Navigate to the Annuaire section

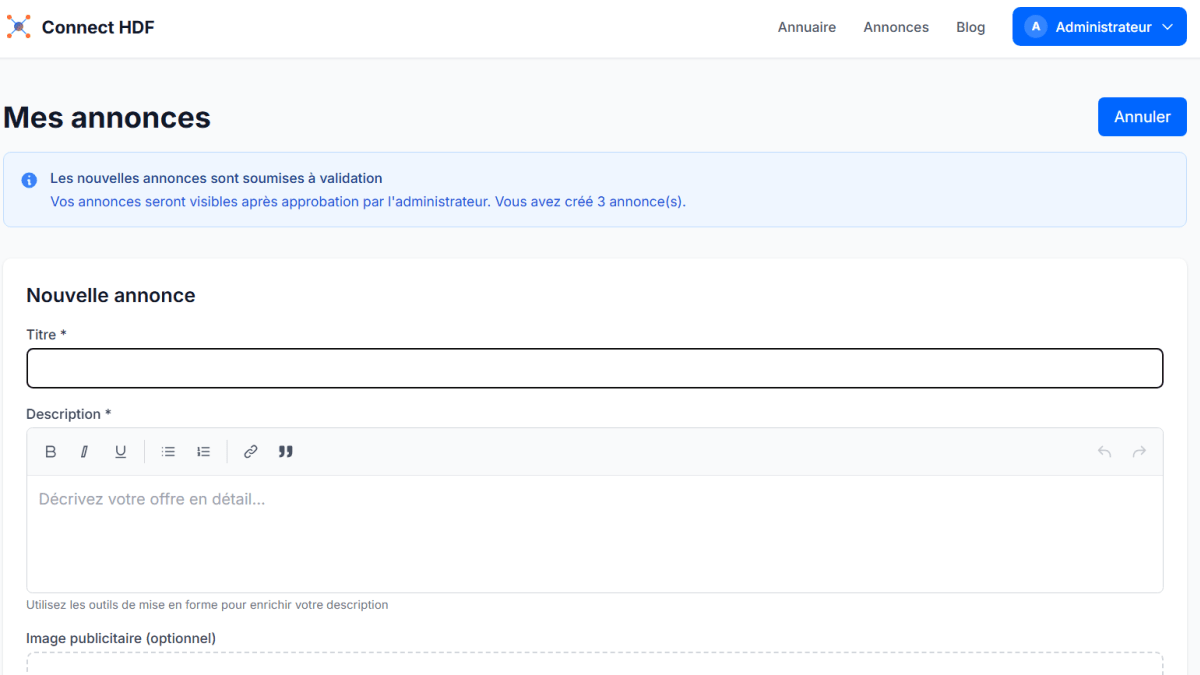806,27
